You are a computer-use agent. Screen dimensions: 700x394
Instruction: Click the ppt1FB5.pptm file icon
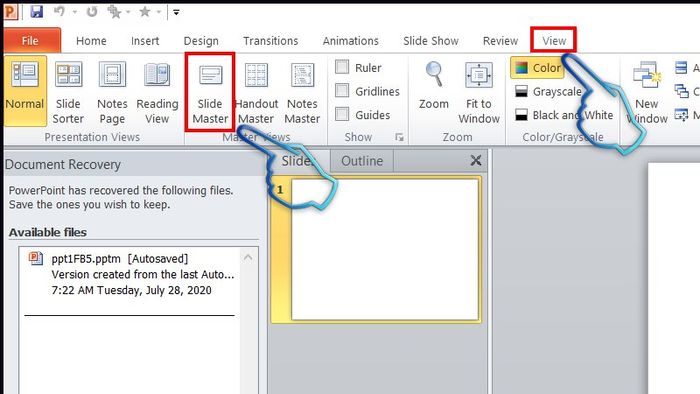coord(36,258)
